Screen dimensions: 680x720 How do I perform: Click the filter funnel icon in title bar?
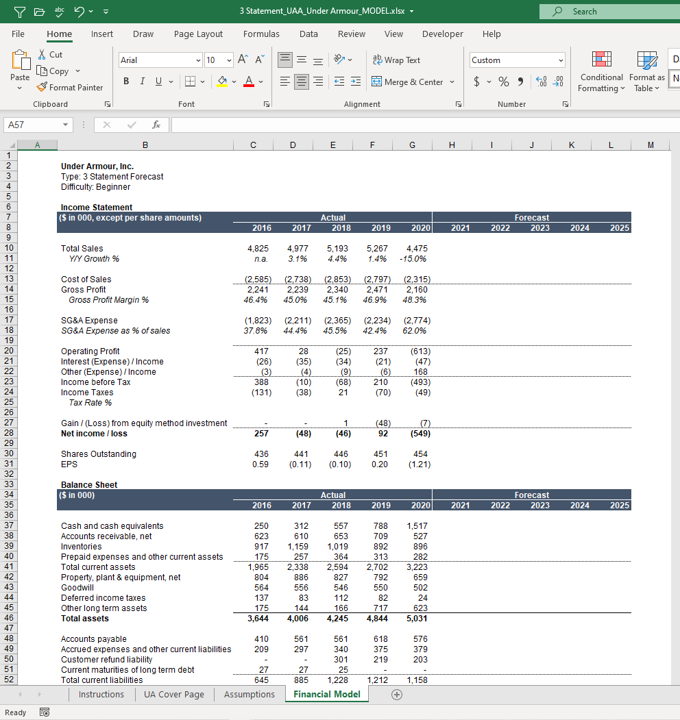[x=20, y=11]
